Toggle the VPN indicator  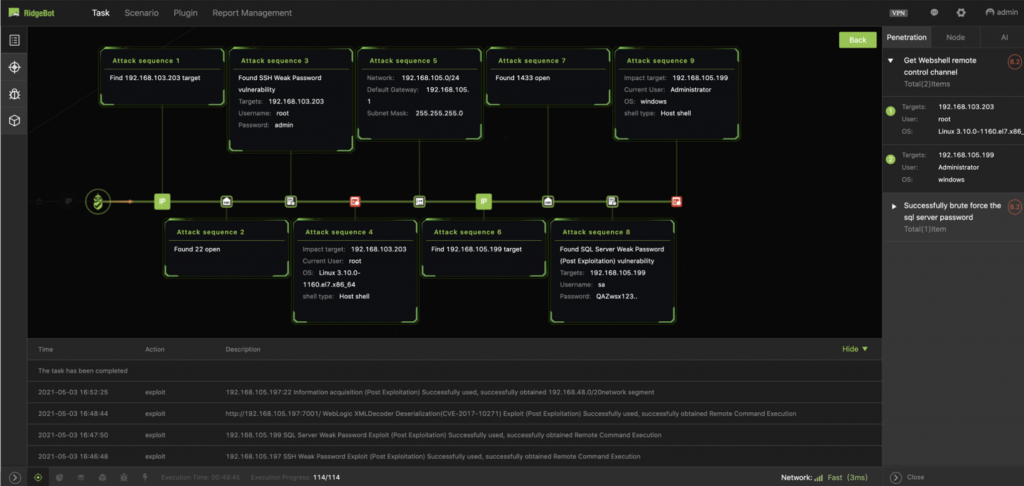(x=899, y=12)
